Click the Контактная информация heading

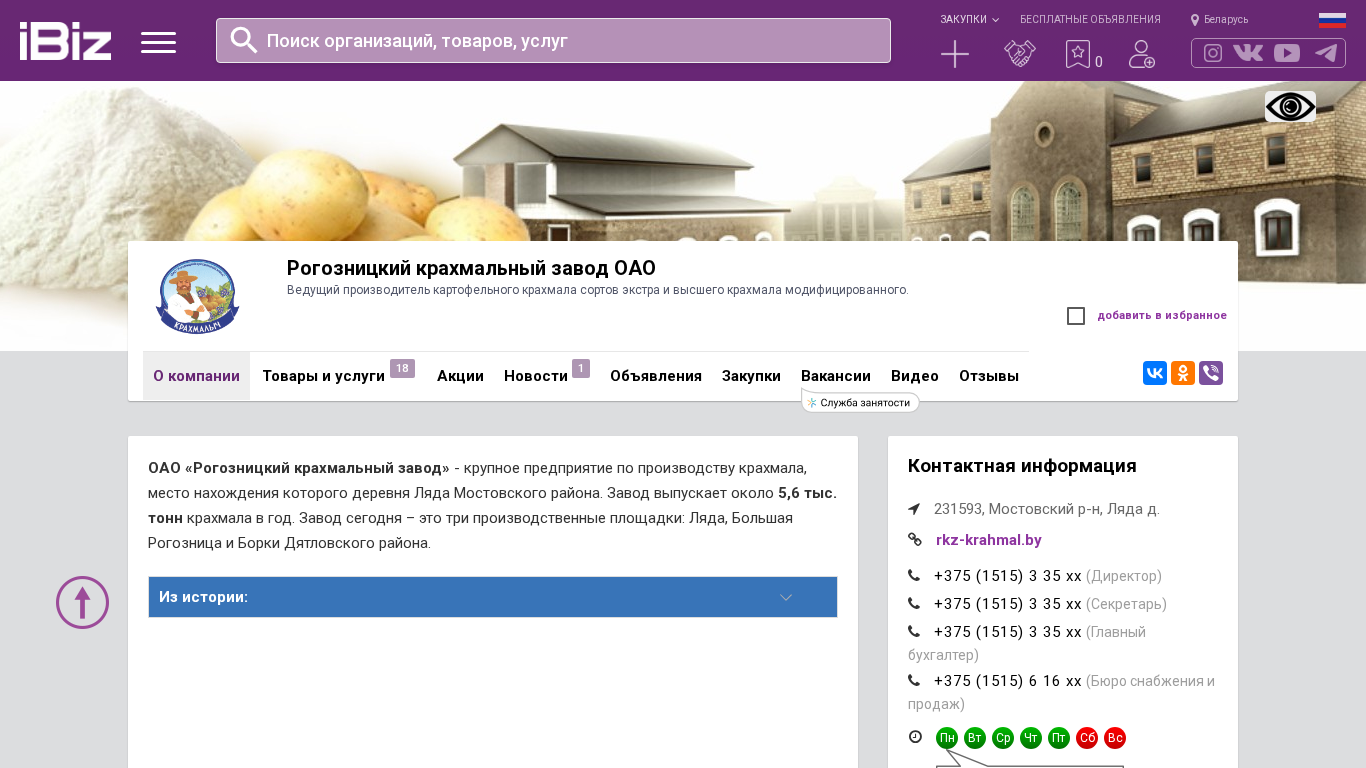1022,466
